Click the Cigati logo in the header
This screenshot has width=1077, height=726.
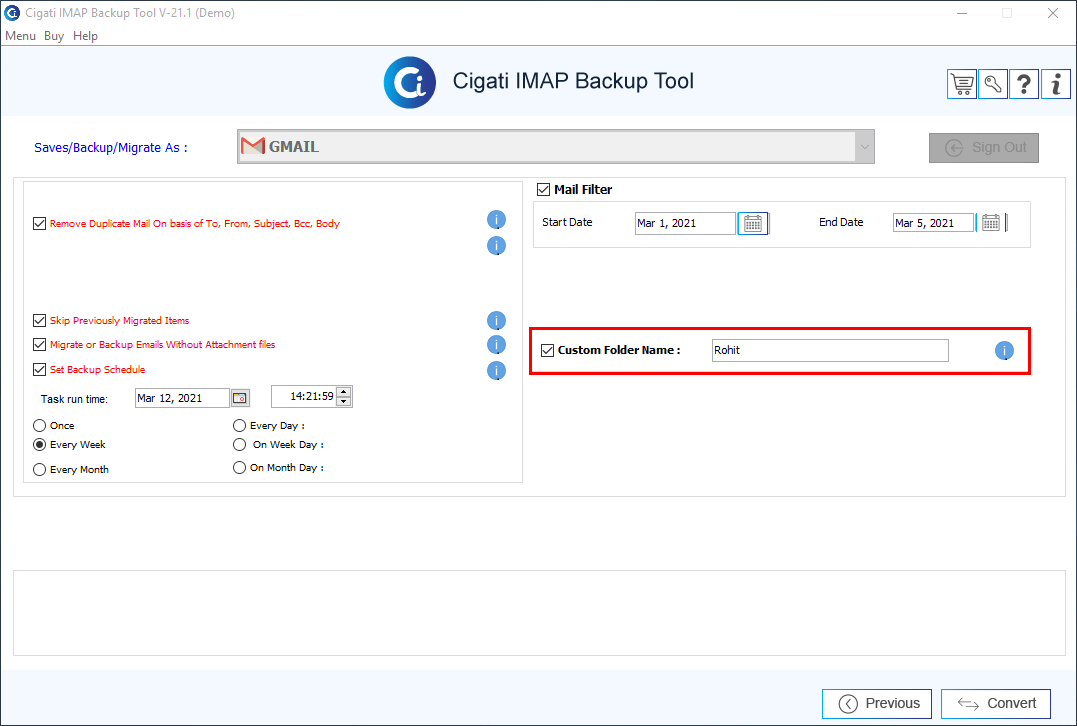click(x=409, y=82)
